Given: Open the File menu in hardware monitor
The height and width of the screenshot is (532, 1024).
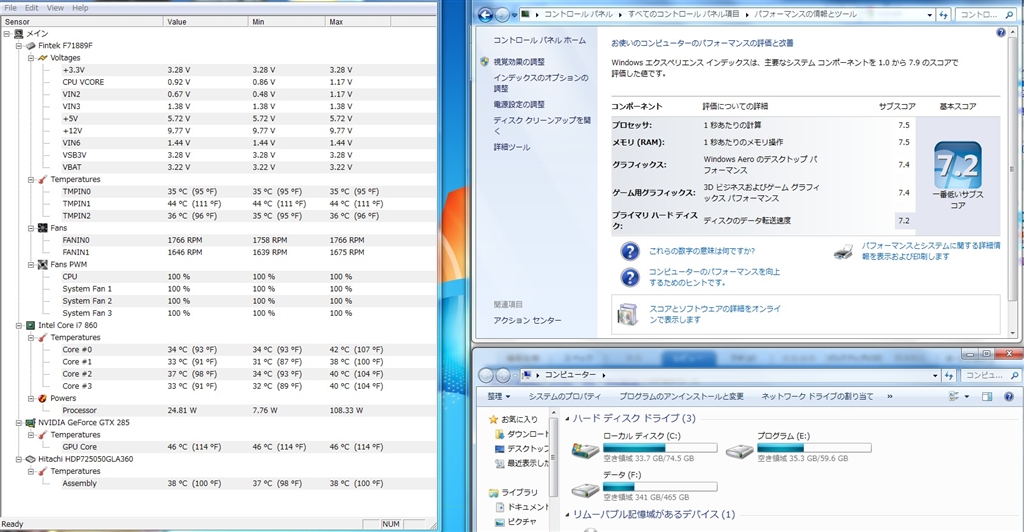Looking at the screenshot, I should 12,7.
